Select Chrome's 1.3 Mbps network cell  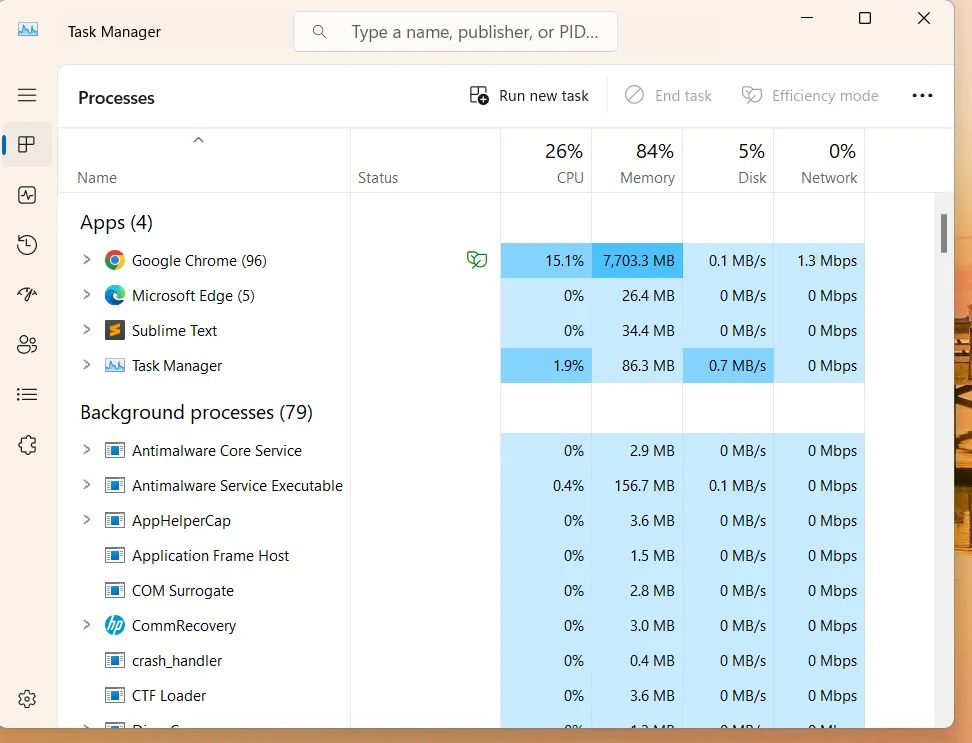(x=820, y=260)
